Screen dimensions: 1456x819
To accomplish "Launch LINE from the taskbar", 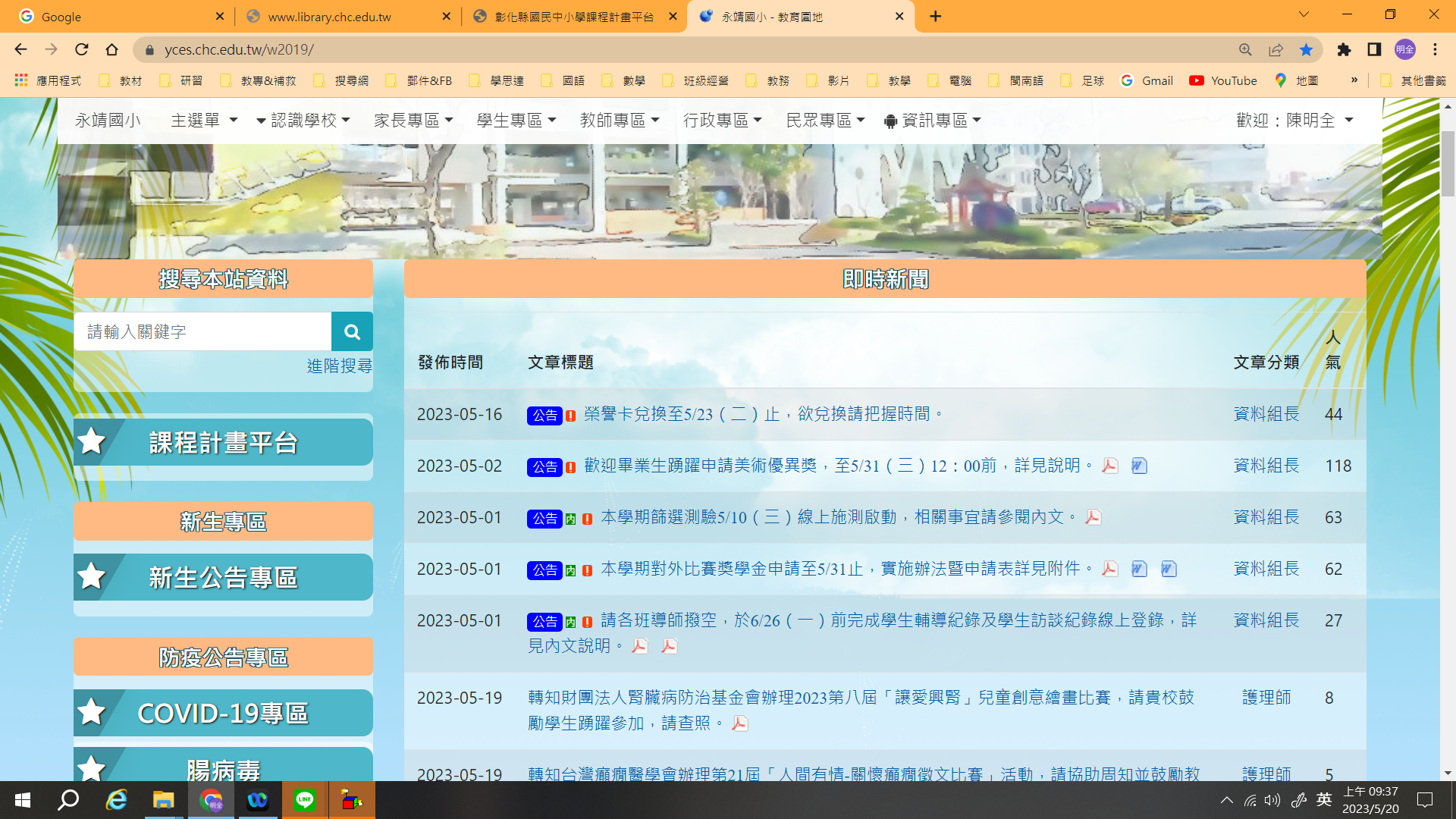I will (305, 800).
